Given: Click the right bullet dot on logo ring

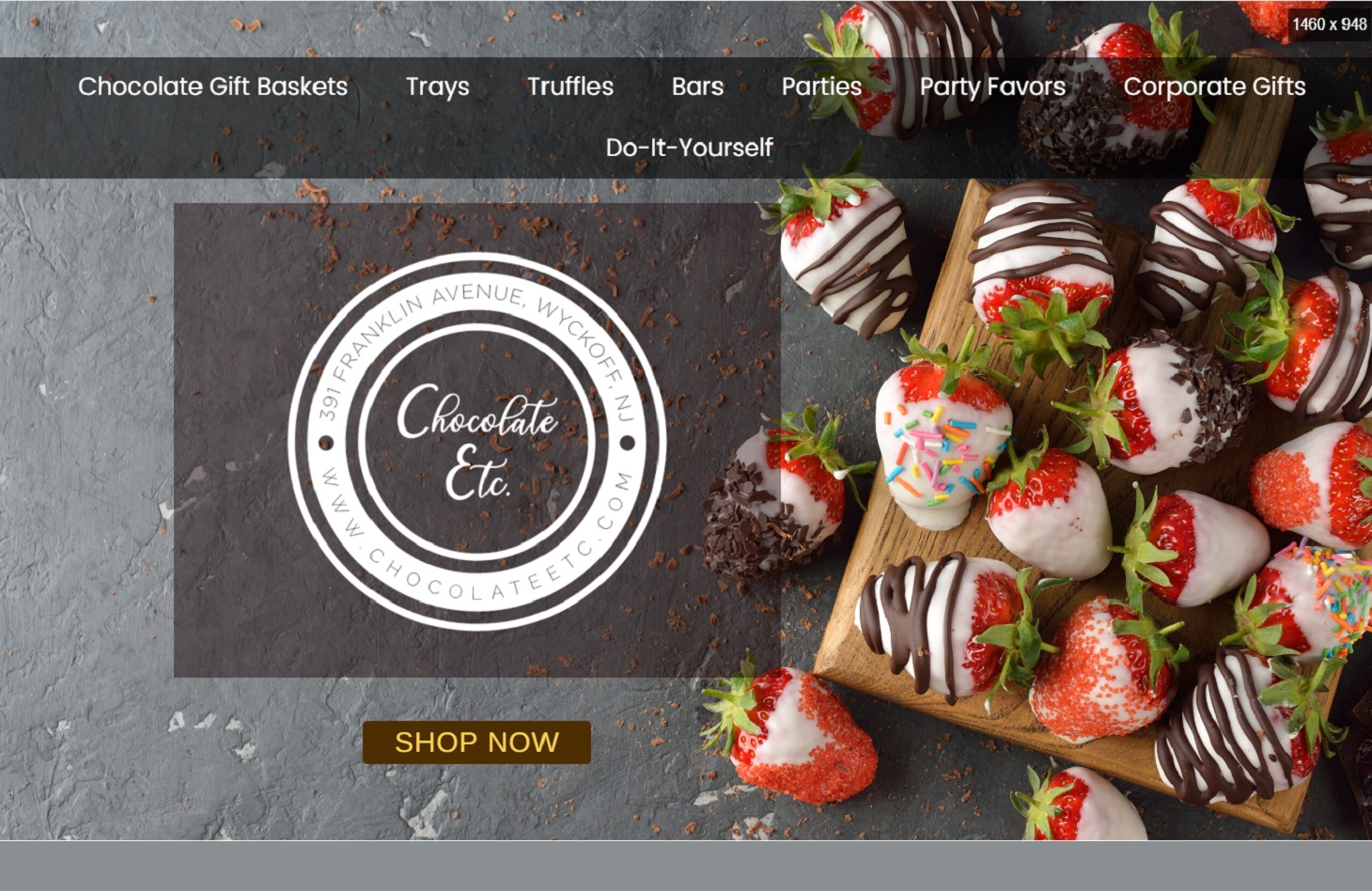Looking at the screenshot, I should (x=628, y=442).
